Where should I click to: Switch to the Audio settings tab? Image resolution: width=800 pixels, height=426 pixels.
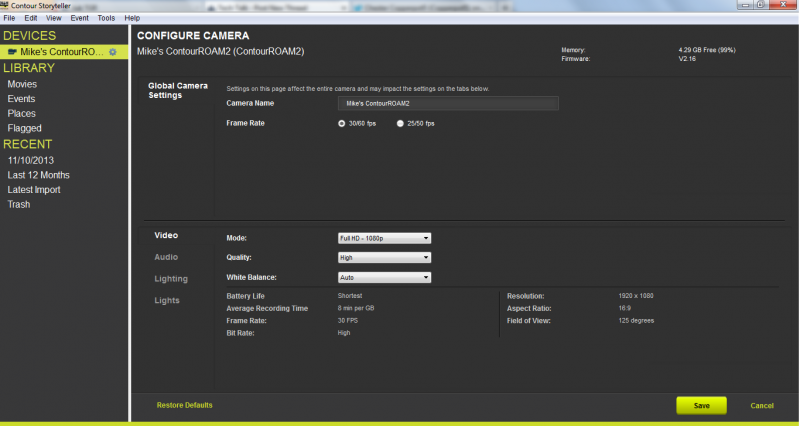[x=166, y=257]
